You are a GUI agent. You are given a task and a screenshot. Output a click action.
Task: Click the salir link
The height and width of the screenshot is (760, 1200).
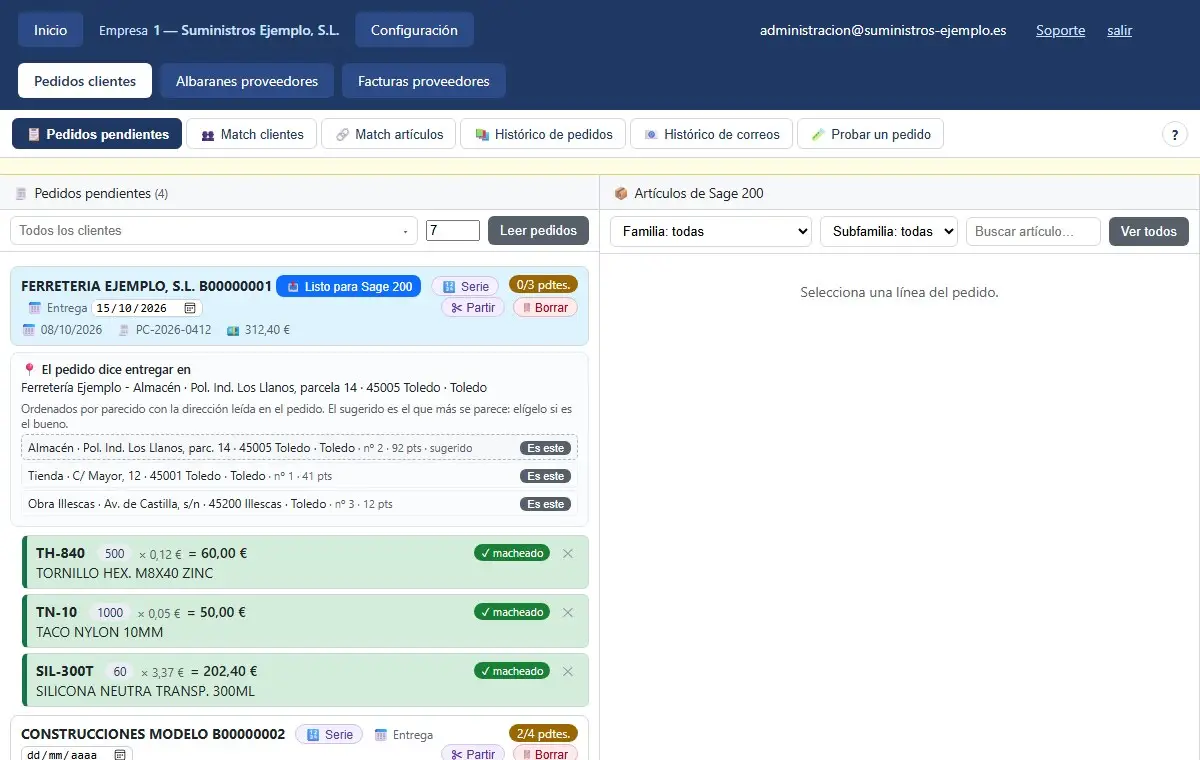(x=1120, y=30)
